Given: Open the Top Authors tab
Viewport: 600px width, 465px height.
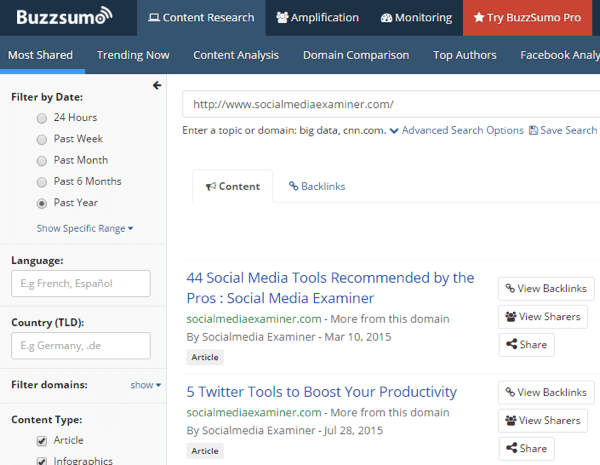Looking at the screenshot, I should (x=465, y=55).
